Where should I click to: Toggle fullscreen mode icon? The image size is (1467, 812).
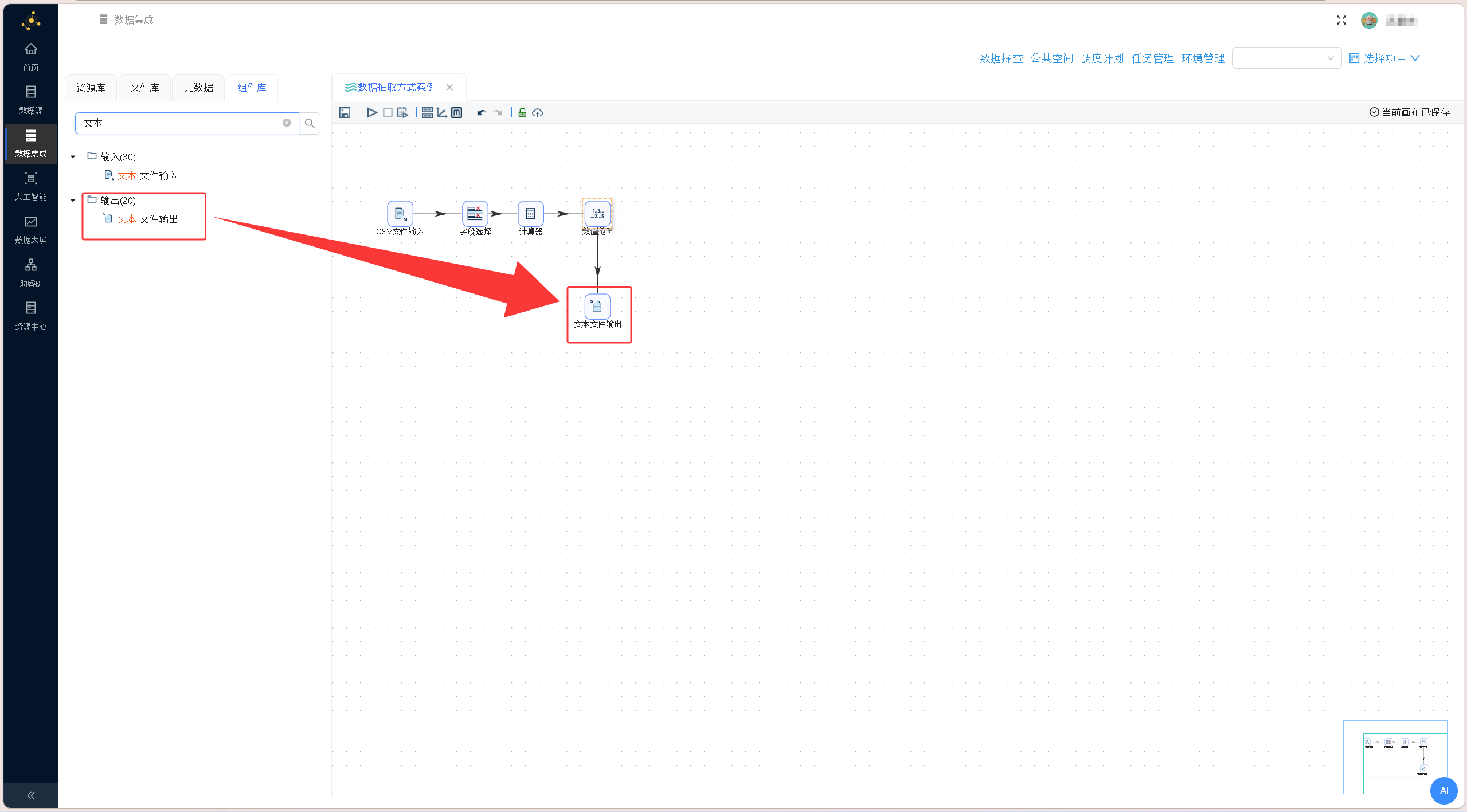click(x=1341, y=21)
